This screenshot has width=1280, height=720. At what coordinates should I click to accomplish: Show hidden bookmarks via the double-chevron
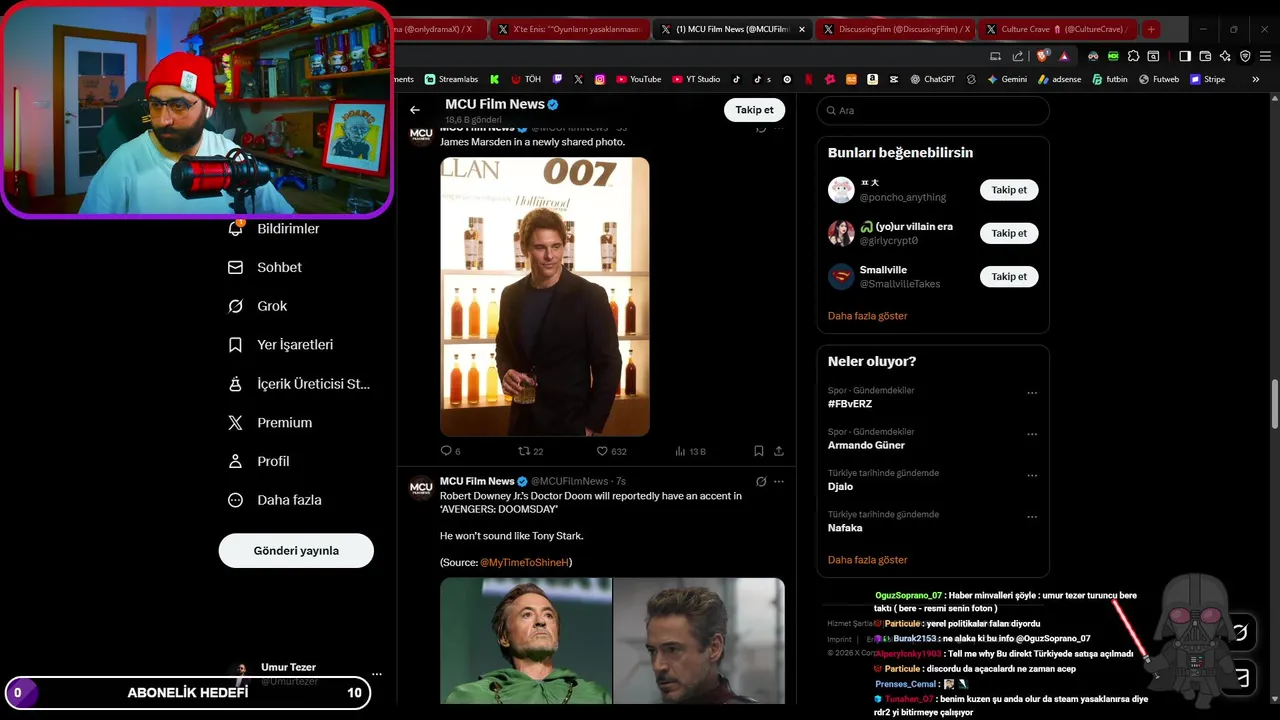(x=1256, y=79)
